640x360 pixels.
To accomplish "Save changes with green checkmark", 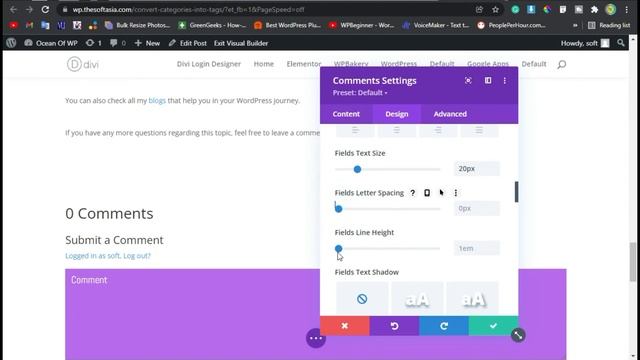I will click(493, 326).
